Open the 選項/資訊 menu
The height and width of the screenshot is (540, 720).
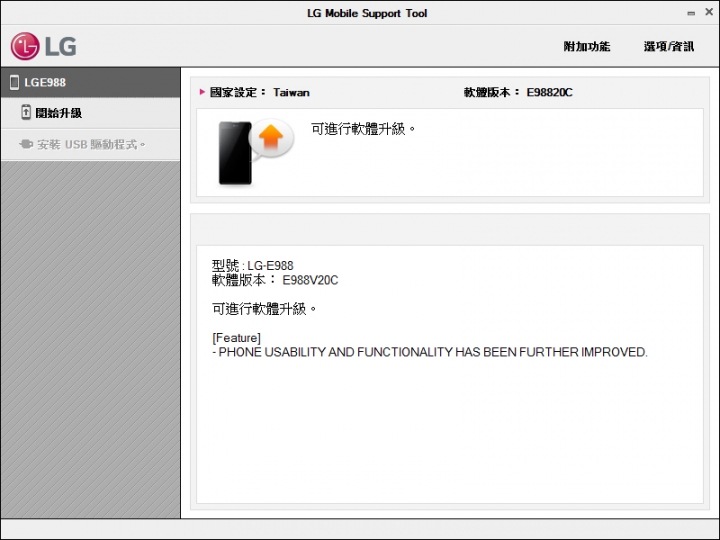click(x=669, y=46)
